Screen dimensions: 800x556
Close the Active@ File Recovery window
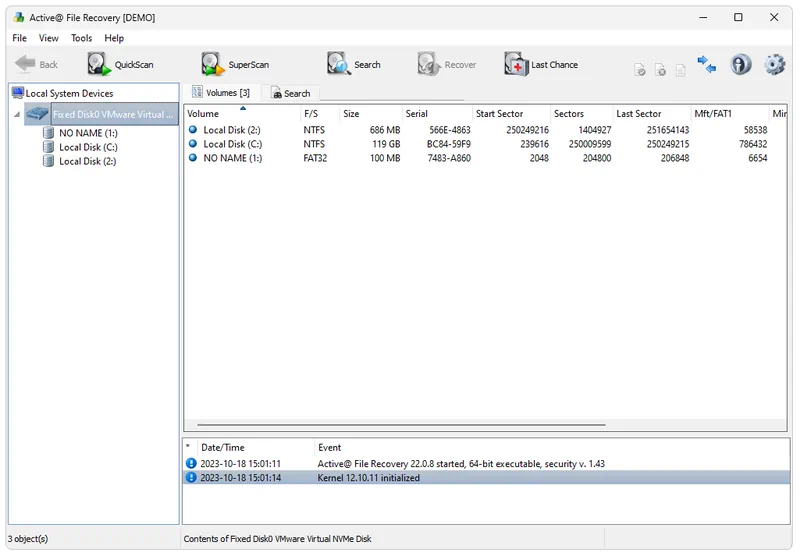coord(774,17)
